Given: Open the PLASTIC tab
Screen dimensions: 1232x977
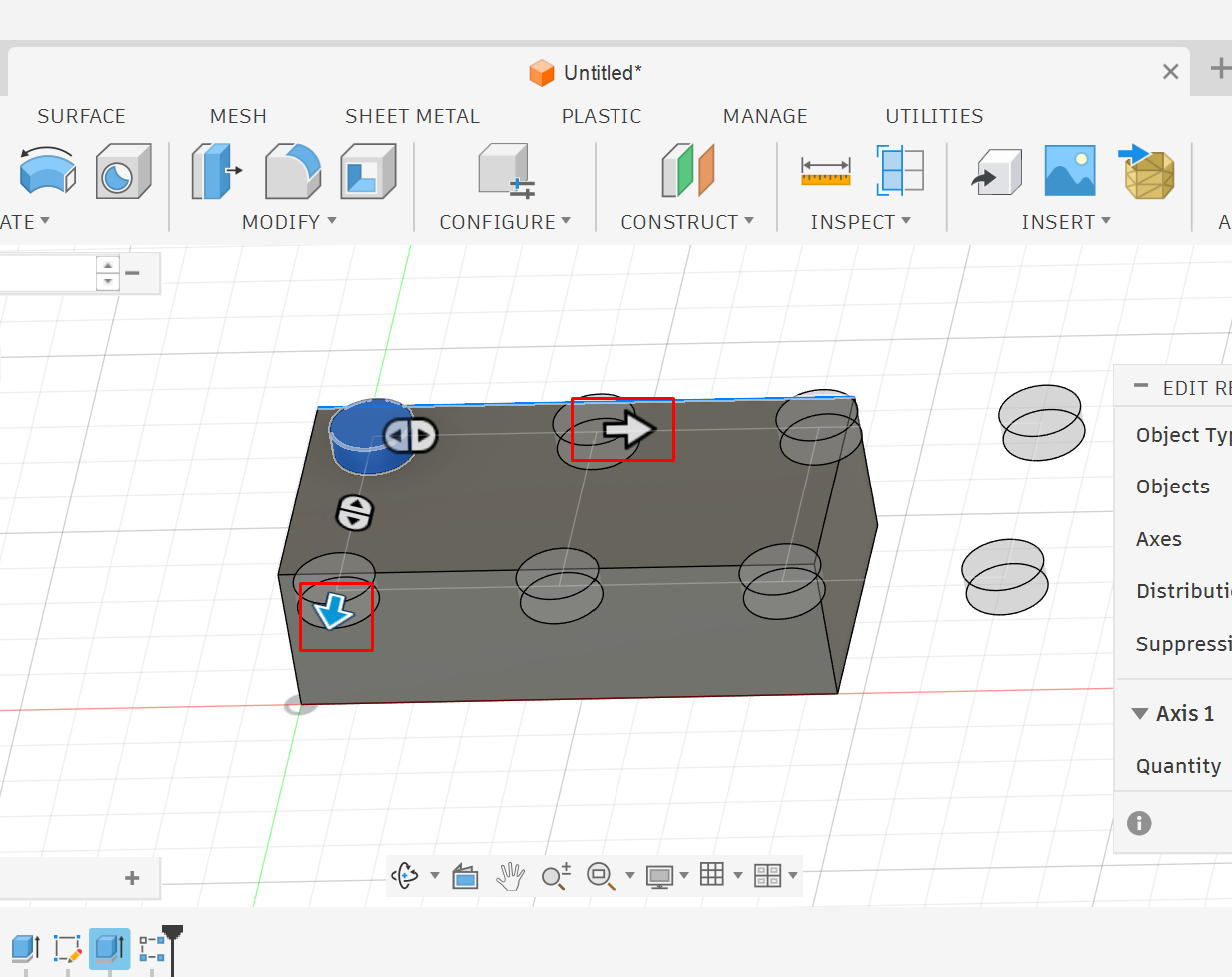Looking at the screenshot, I should point(602,116).
